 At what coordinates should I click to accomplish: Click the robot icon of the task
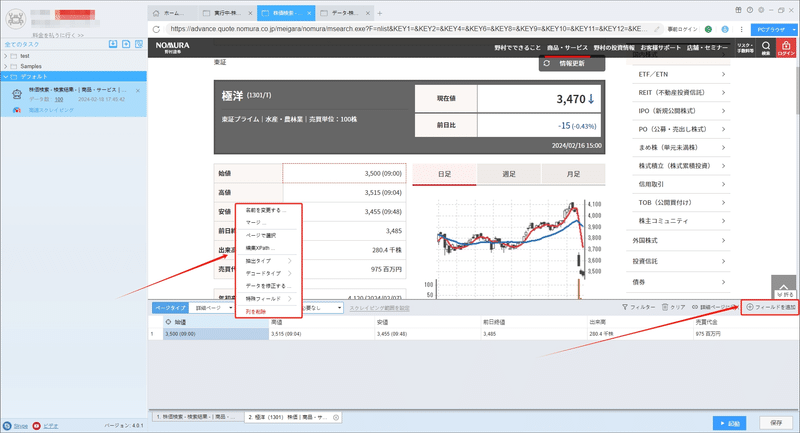17,94
